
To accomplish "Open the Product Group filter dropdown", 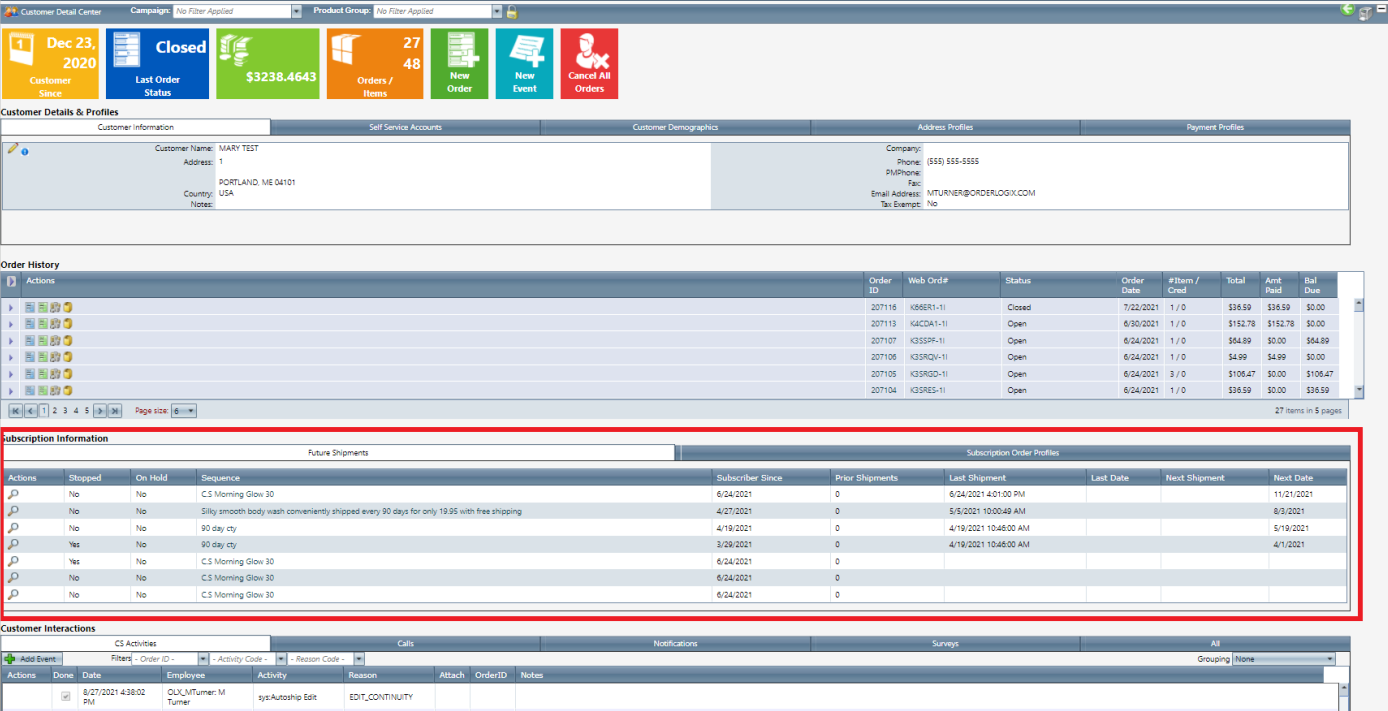I will 497,12.
